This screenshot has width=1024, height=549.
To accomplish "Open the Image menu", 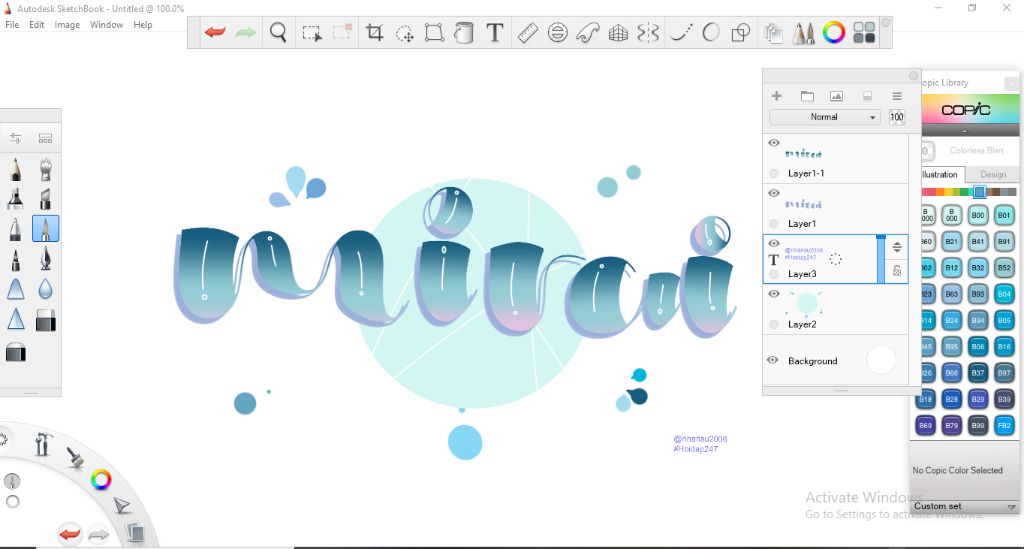I will (67, 25).
